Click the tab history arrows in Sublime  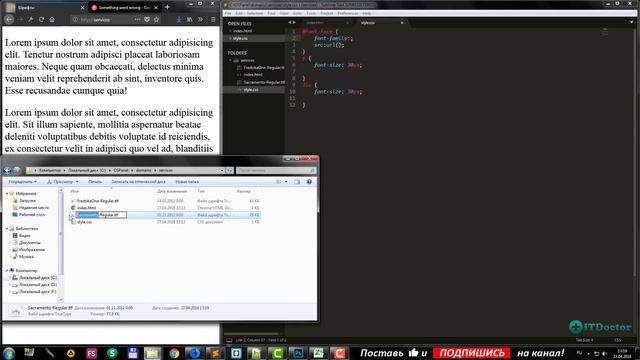click(x=292, y=22)
